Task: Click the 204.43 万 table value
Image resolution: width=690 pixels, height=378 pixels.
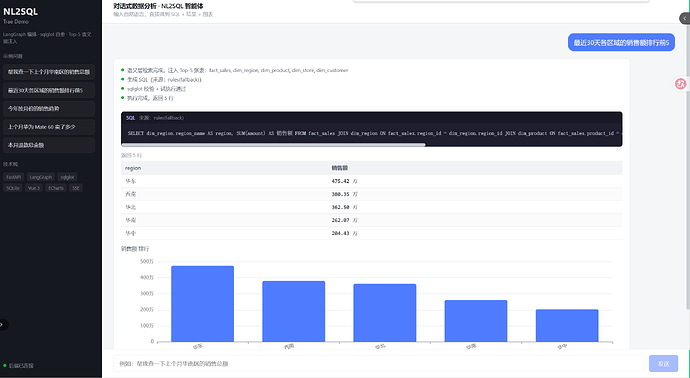Action: click(x=345, y=233)
